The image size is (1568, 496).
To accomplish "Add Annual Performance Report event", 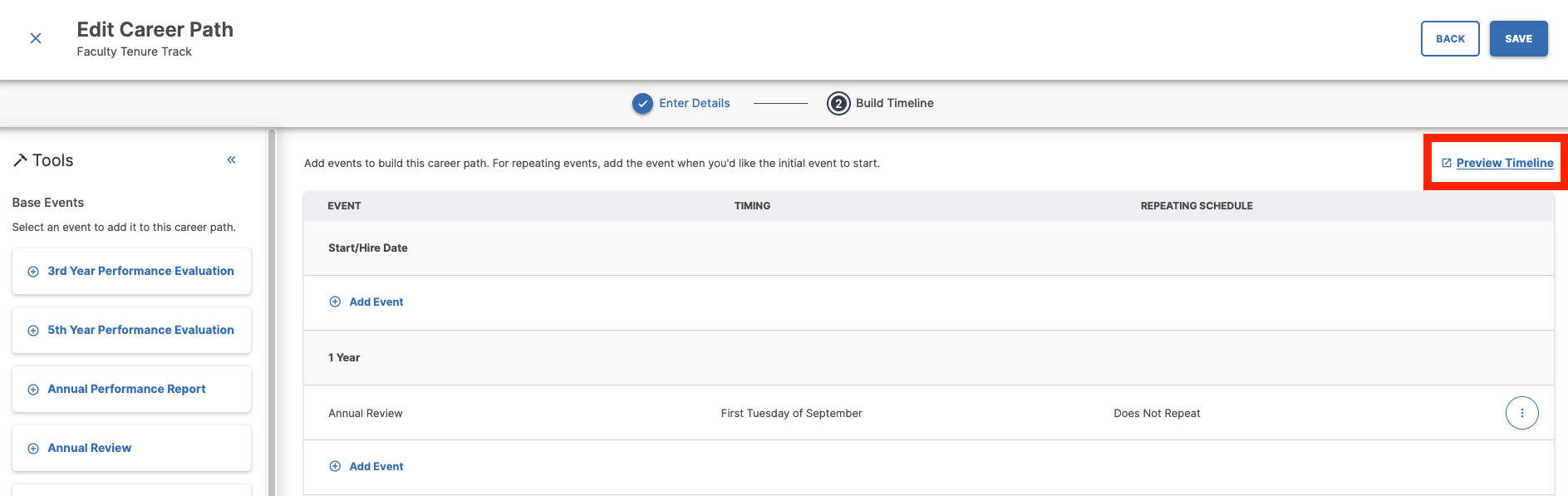I will pos(131,389).
